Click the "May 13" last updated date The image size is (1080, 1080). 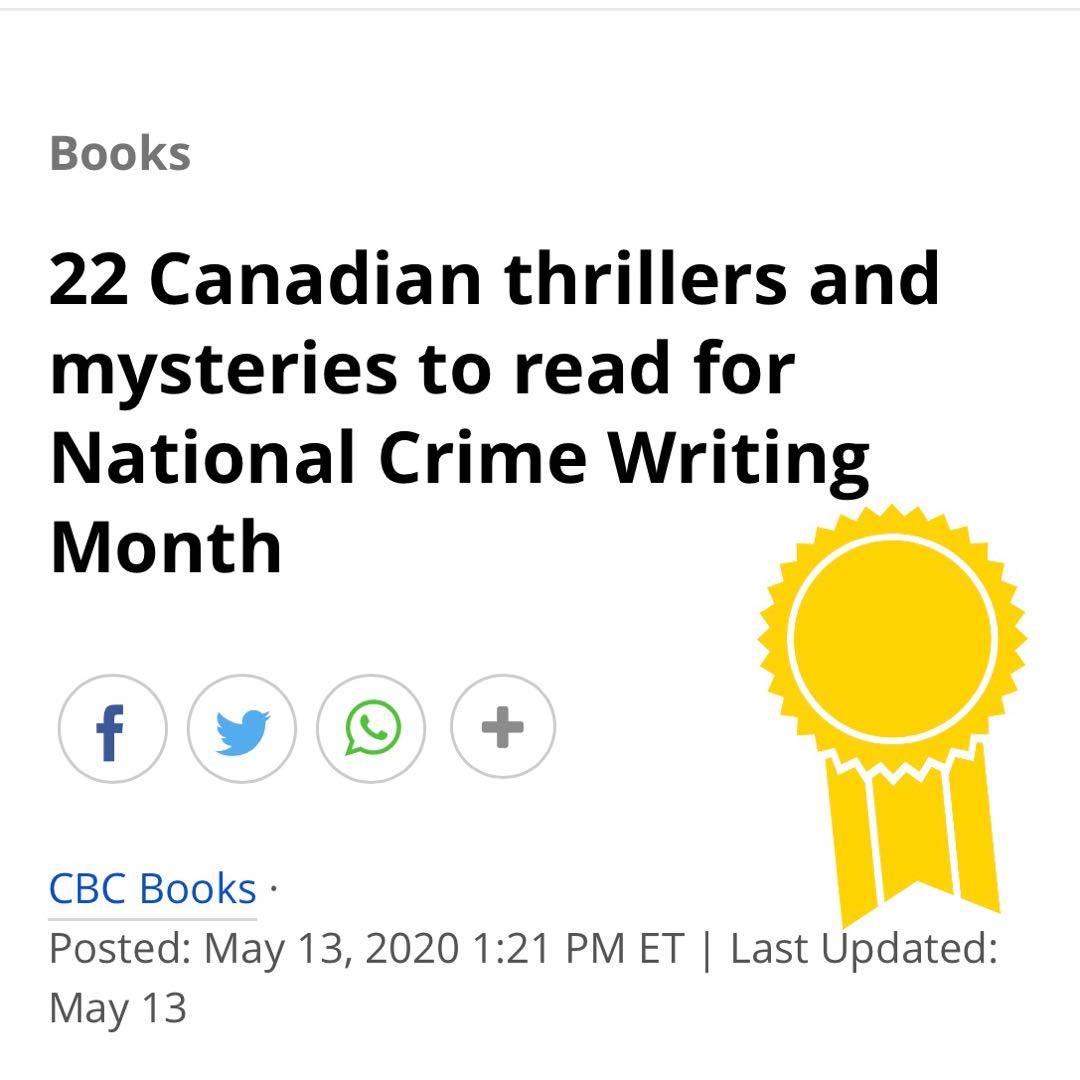[x=118, y=1007]
